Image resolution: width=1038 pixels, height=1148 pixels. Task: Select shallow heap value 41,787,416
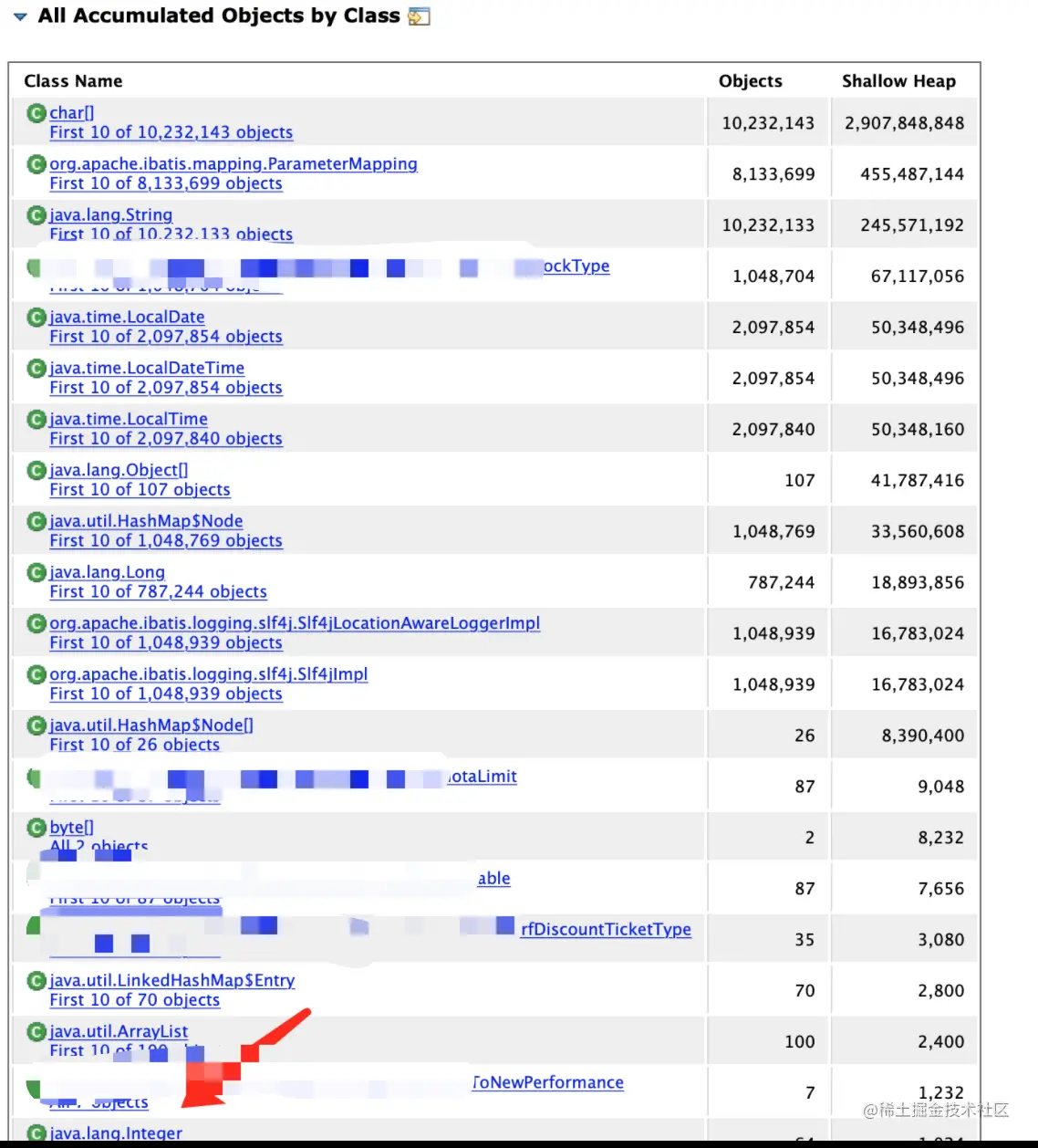917,481
